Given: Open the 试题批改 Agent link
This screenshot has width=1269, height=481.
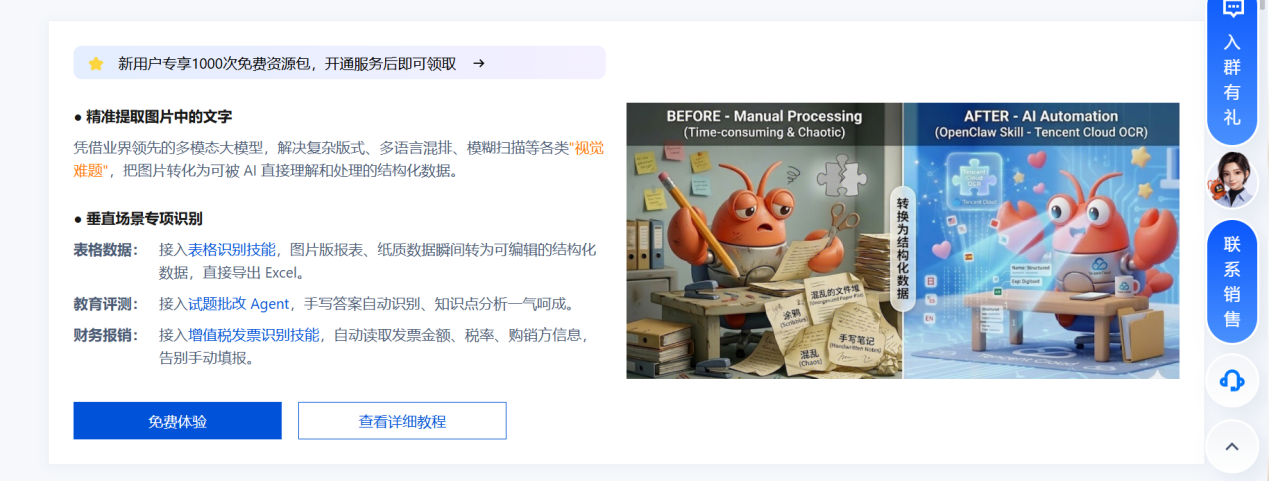Looking at the screenshot, I should click(239, 303).
